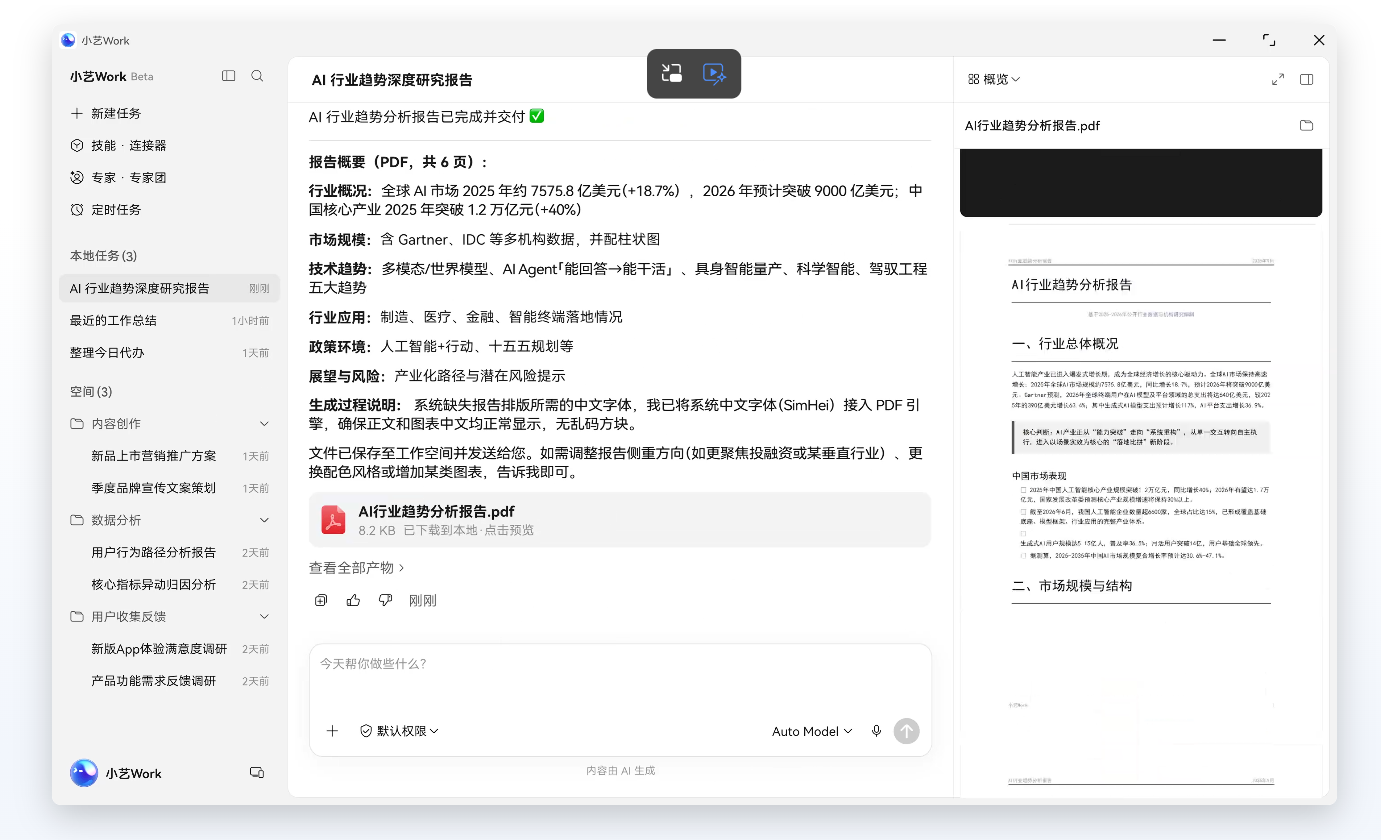
Task: Open the 默认权限 permissions dropdown
Action: pyautogui.click(x=399, y=731)
